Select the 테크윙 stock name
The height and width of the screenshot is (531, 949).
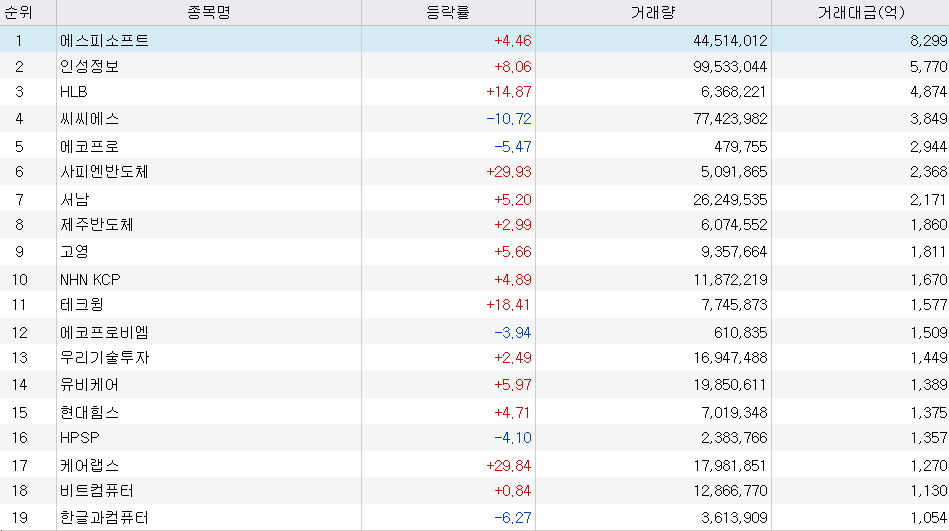point(82,305)
